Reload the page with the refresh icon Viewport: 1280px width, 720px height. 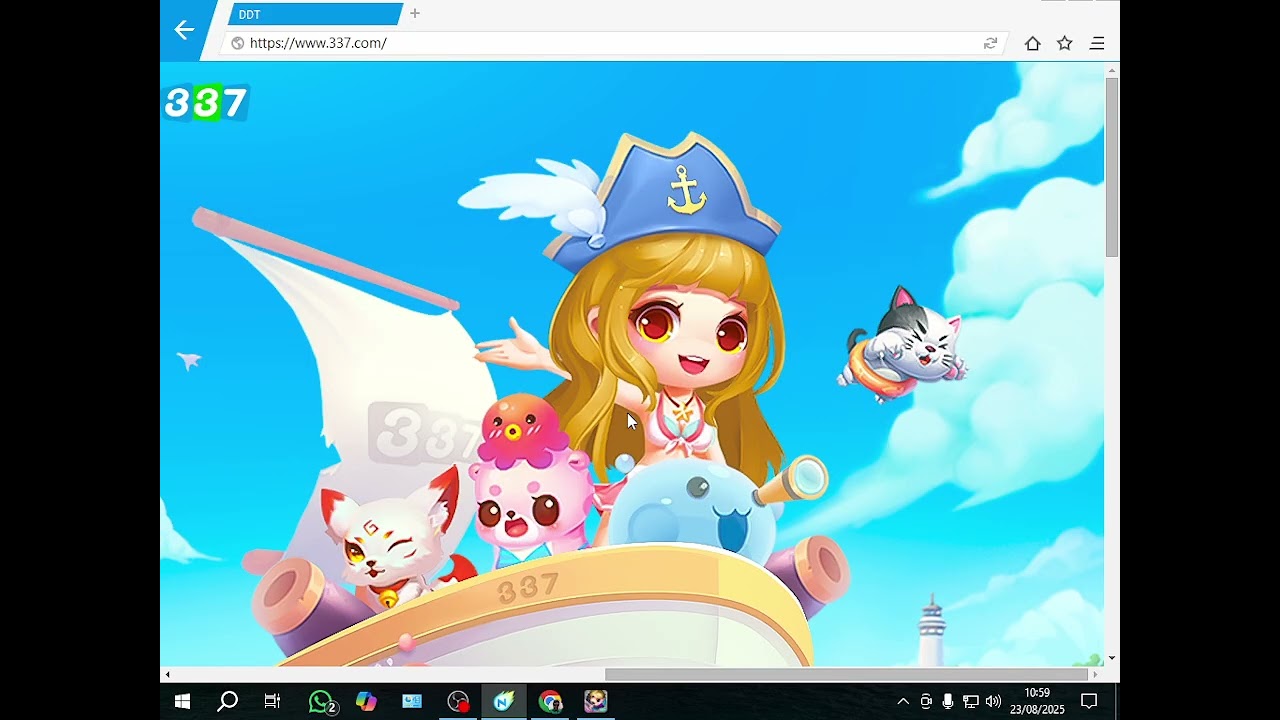(990, 43)
